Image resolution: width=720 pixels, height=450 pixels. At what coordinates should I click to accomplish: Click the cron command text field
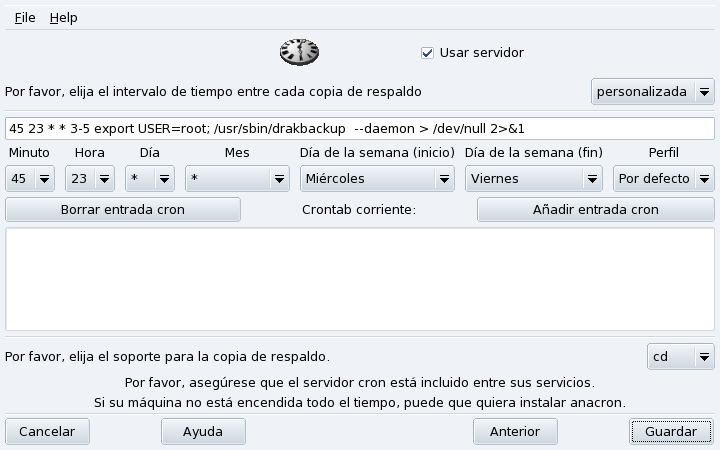tap(360, 129)
